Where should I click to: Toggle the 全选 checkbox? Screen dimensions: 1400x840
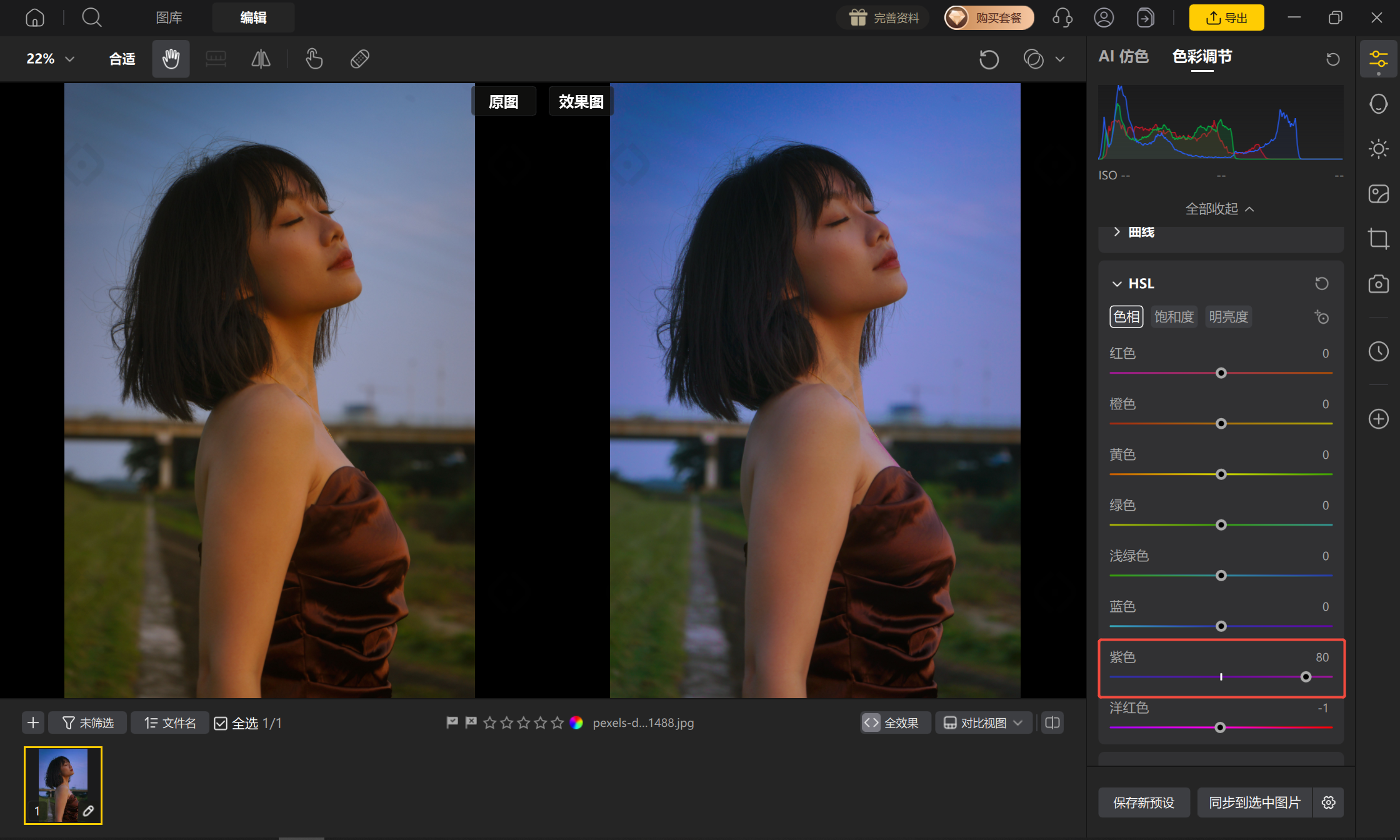(221, 723)
